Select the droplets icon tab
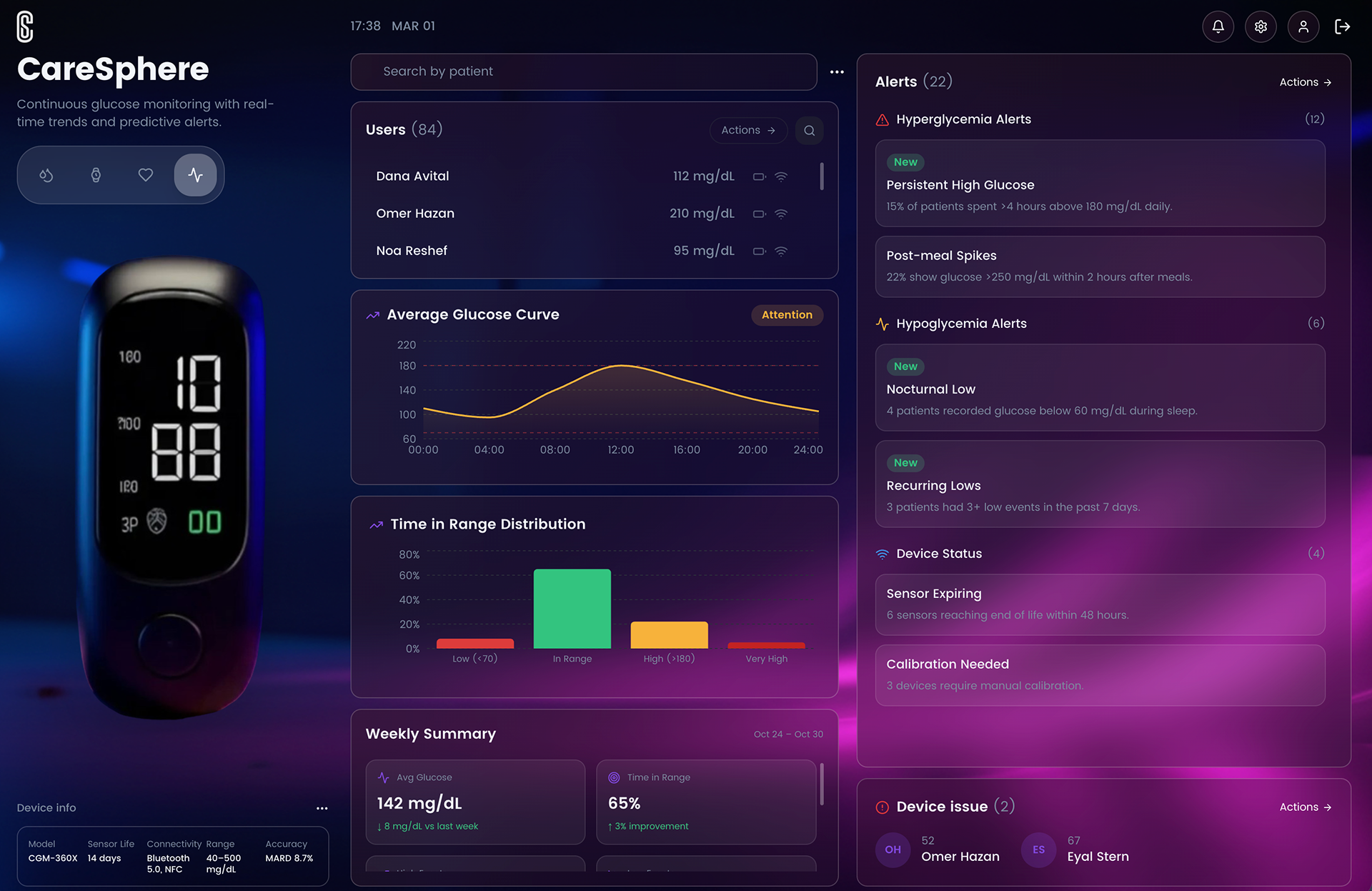The height and width of the screenshot is (891, 1372). (46, 175)
